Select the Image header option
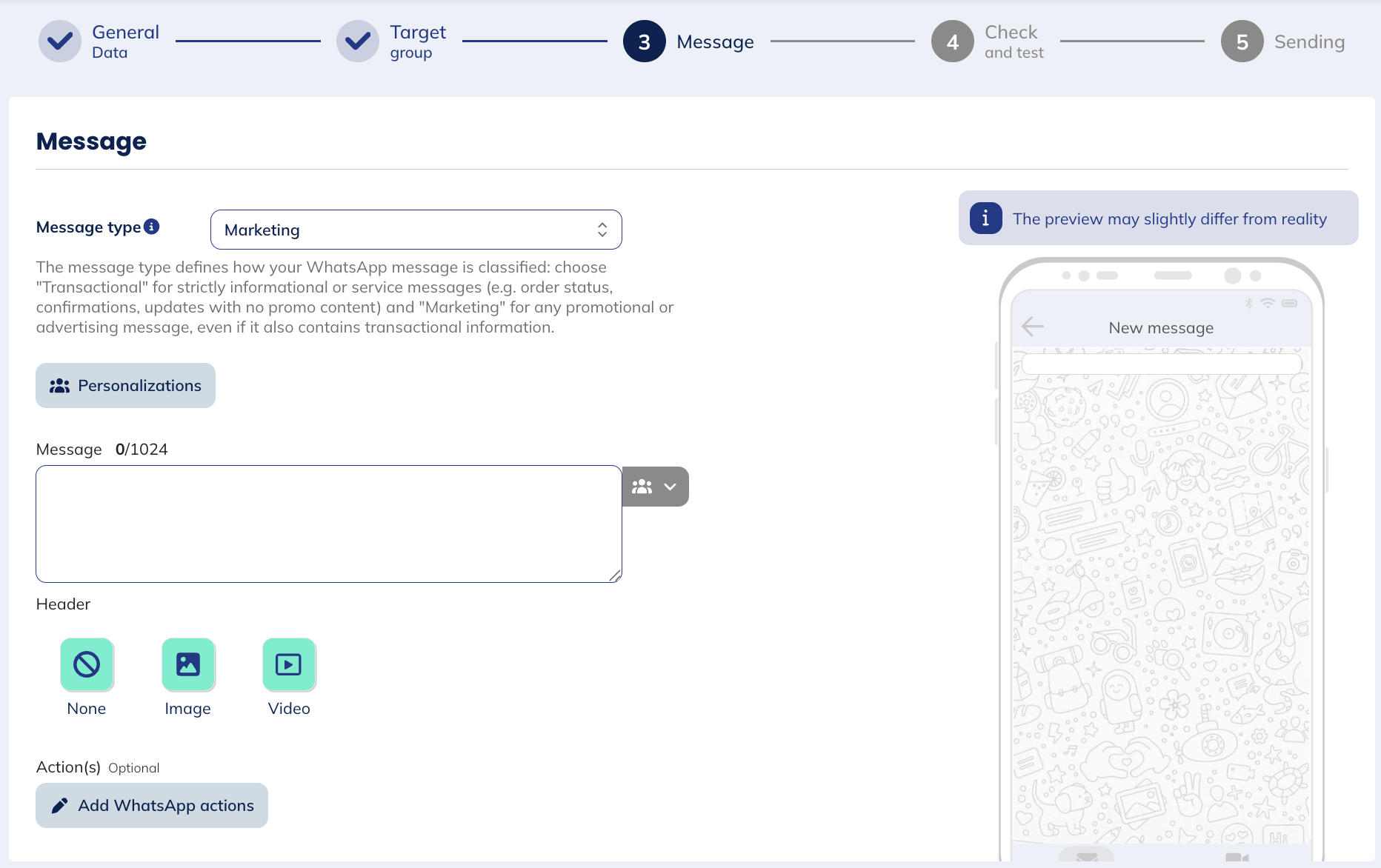 coord(188,664)
